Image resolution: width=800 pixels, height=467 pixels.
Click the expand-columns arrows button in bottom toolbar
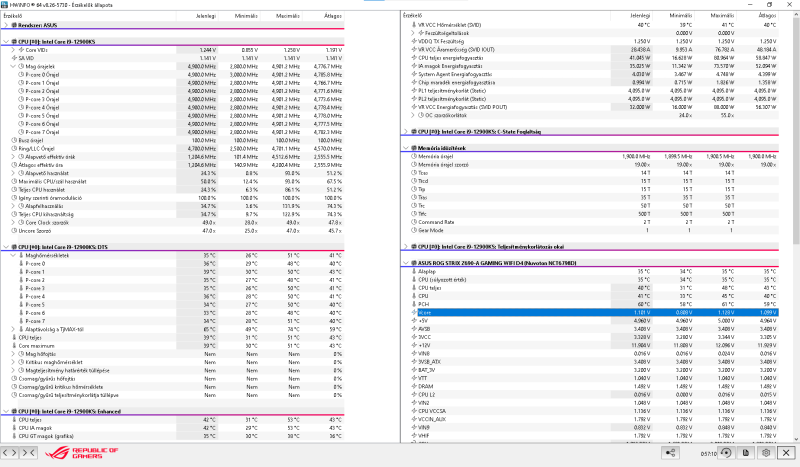(10, 453)
